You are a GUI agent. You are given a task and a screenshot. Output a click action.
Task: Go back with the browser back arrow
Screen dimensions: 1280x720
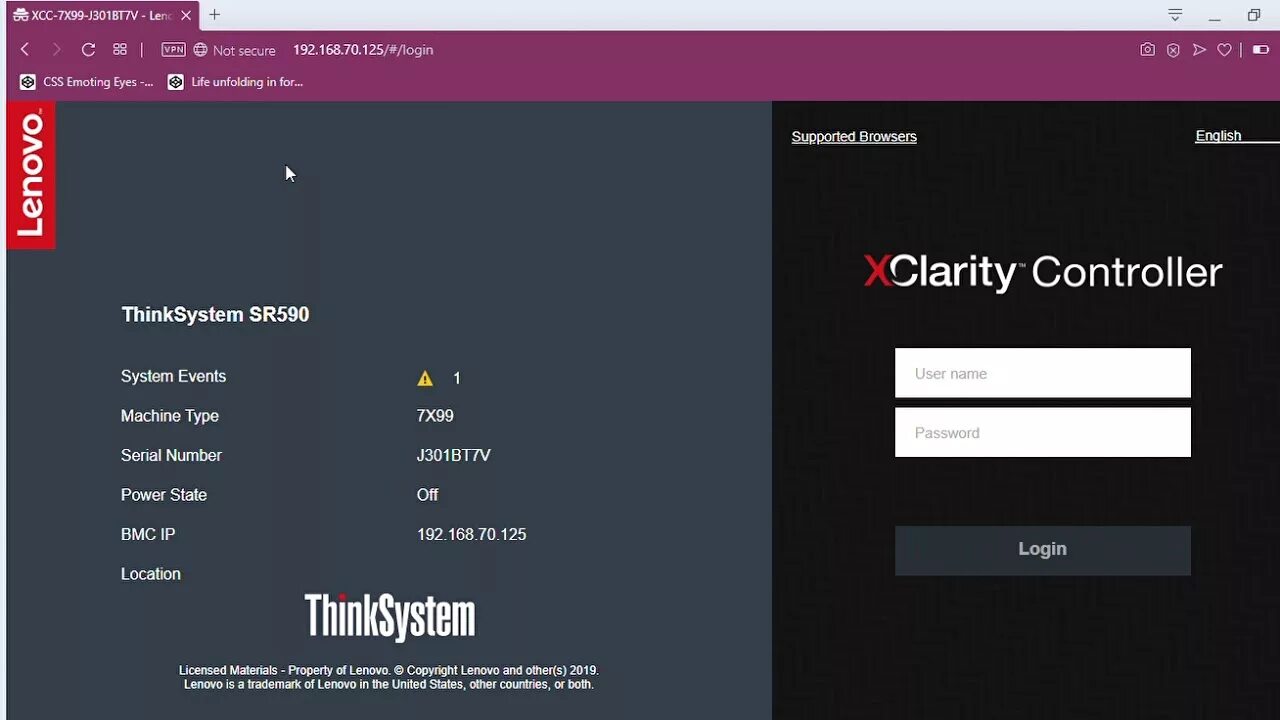pos(25,49)
